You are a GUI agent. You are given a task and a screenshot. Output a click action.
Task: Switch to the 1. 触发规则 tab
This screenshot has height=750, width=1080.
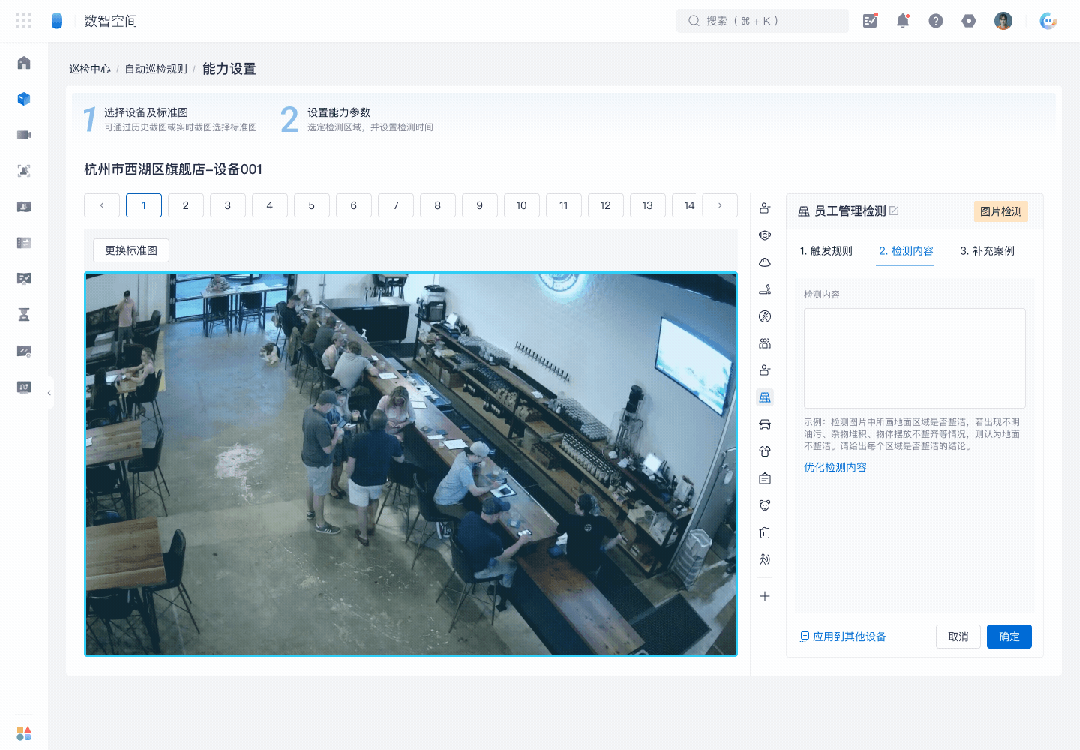[826, 251]
